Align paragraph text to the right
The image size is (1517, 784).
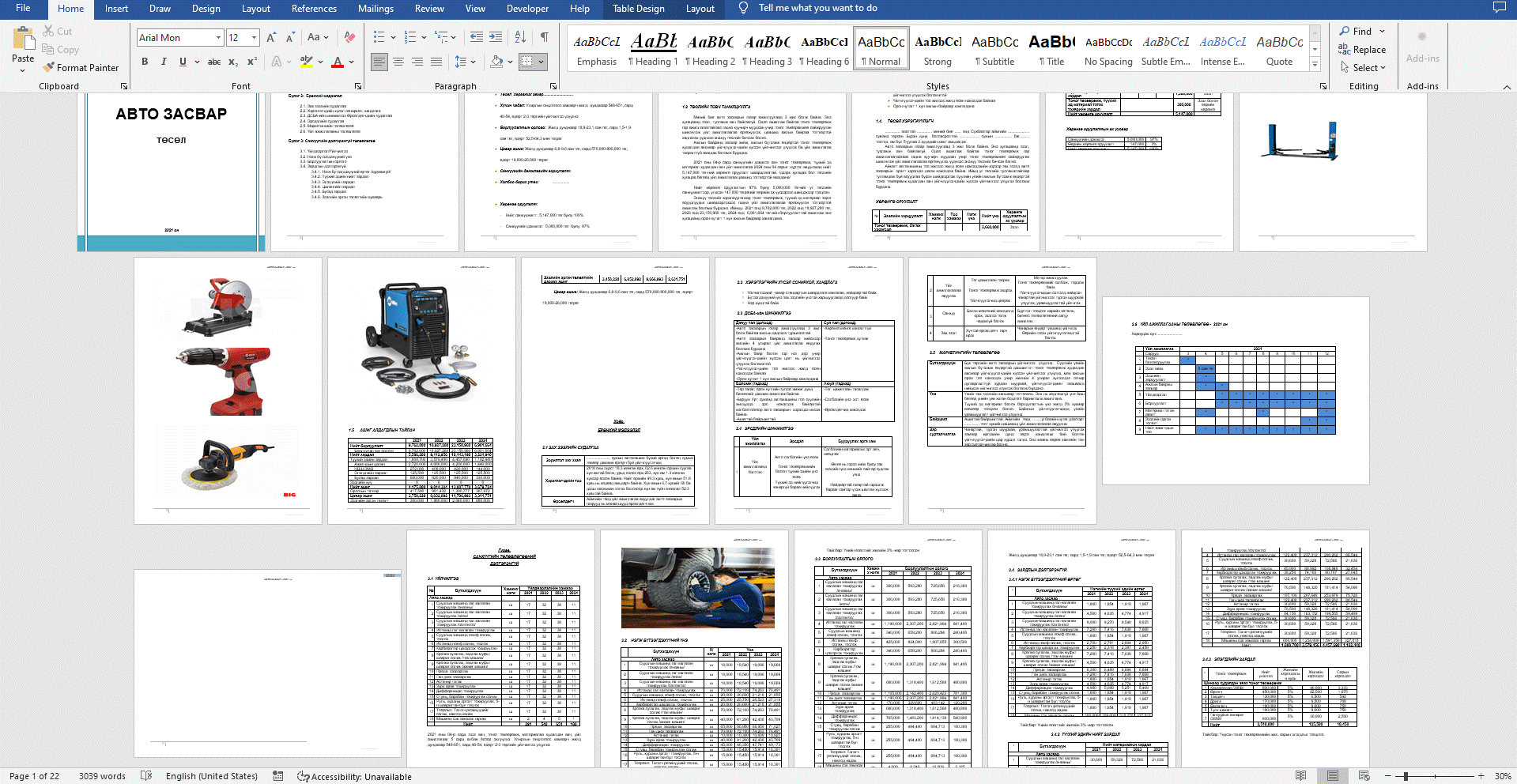pos(417,62)
